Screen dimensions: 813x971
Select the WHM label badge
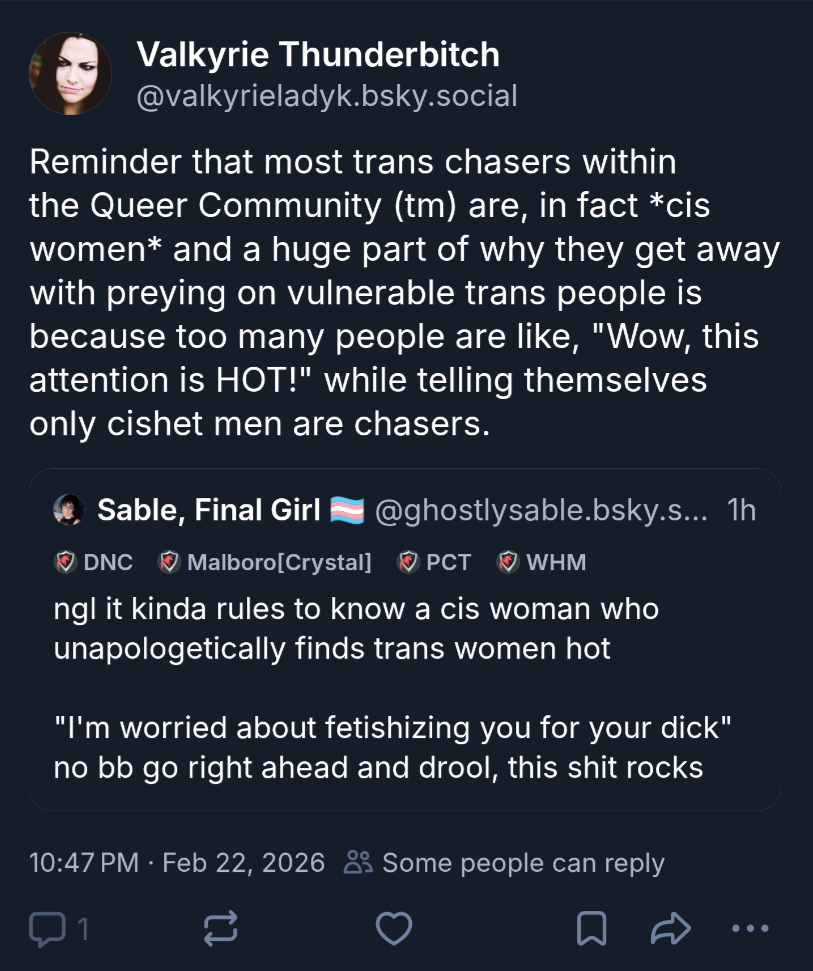click(x=542, y=562)
